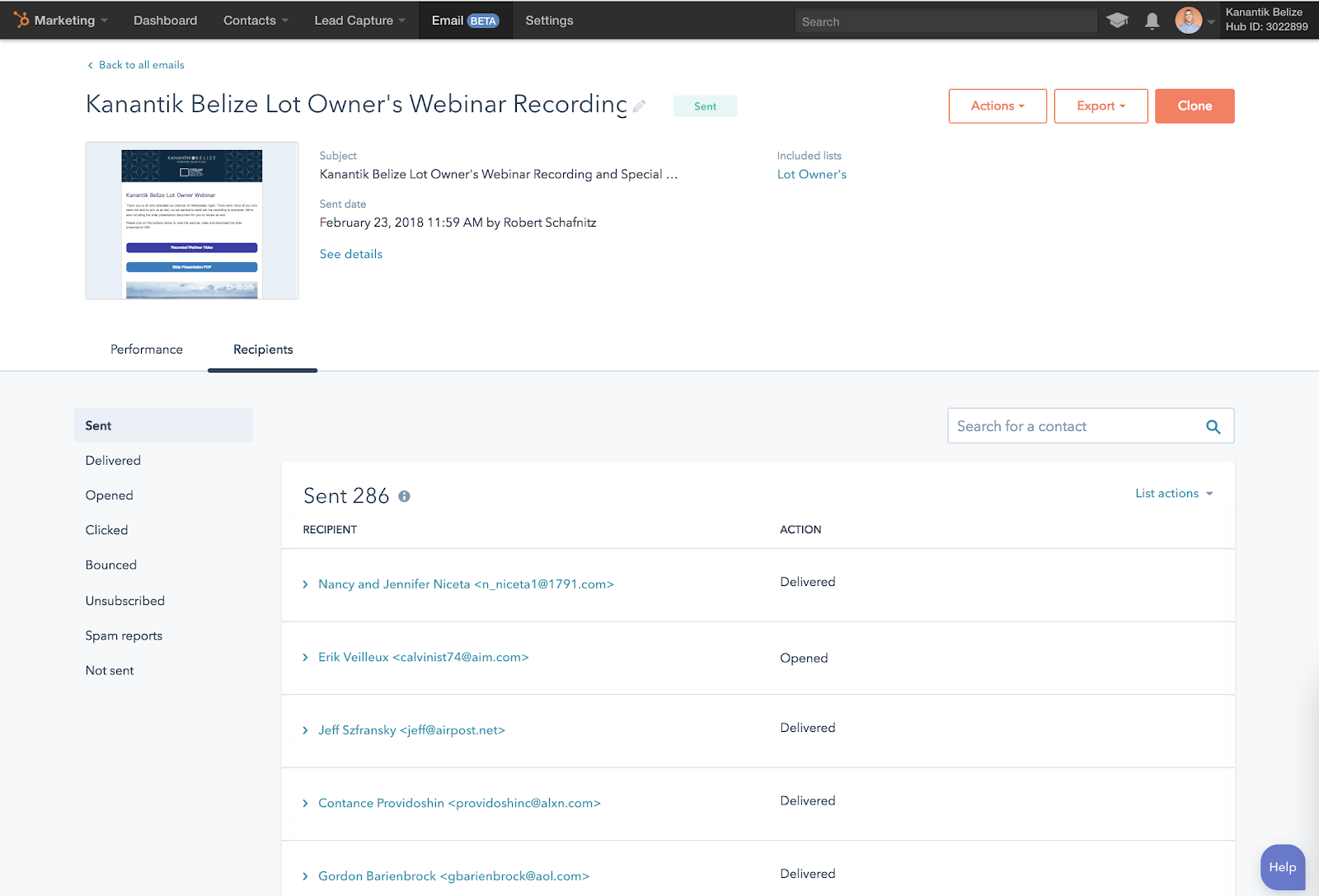Open the Contacts dropdown menu
The image size is (1319, 896).
click(256, 21)
